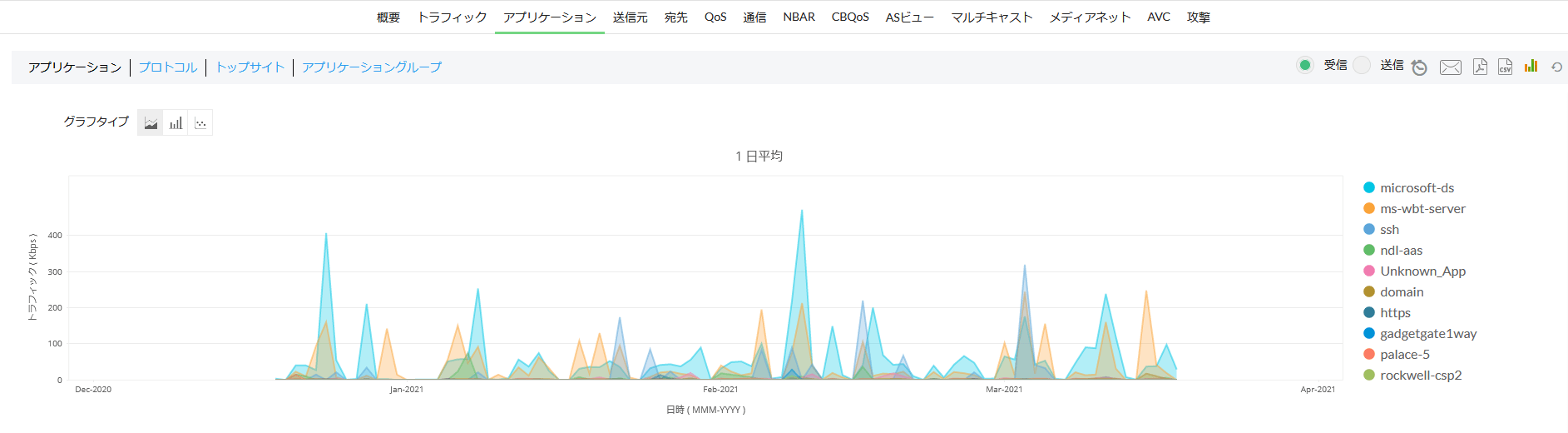The width and height of the screenshot is (1568, 433).
Task: Export report as PDF
Action: click(x=1480, y=67)
